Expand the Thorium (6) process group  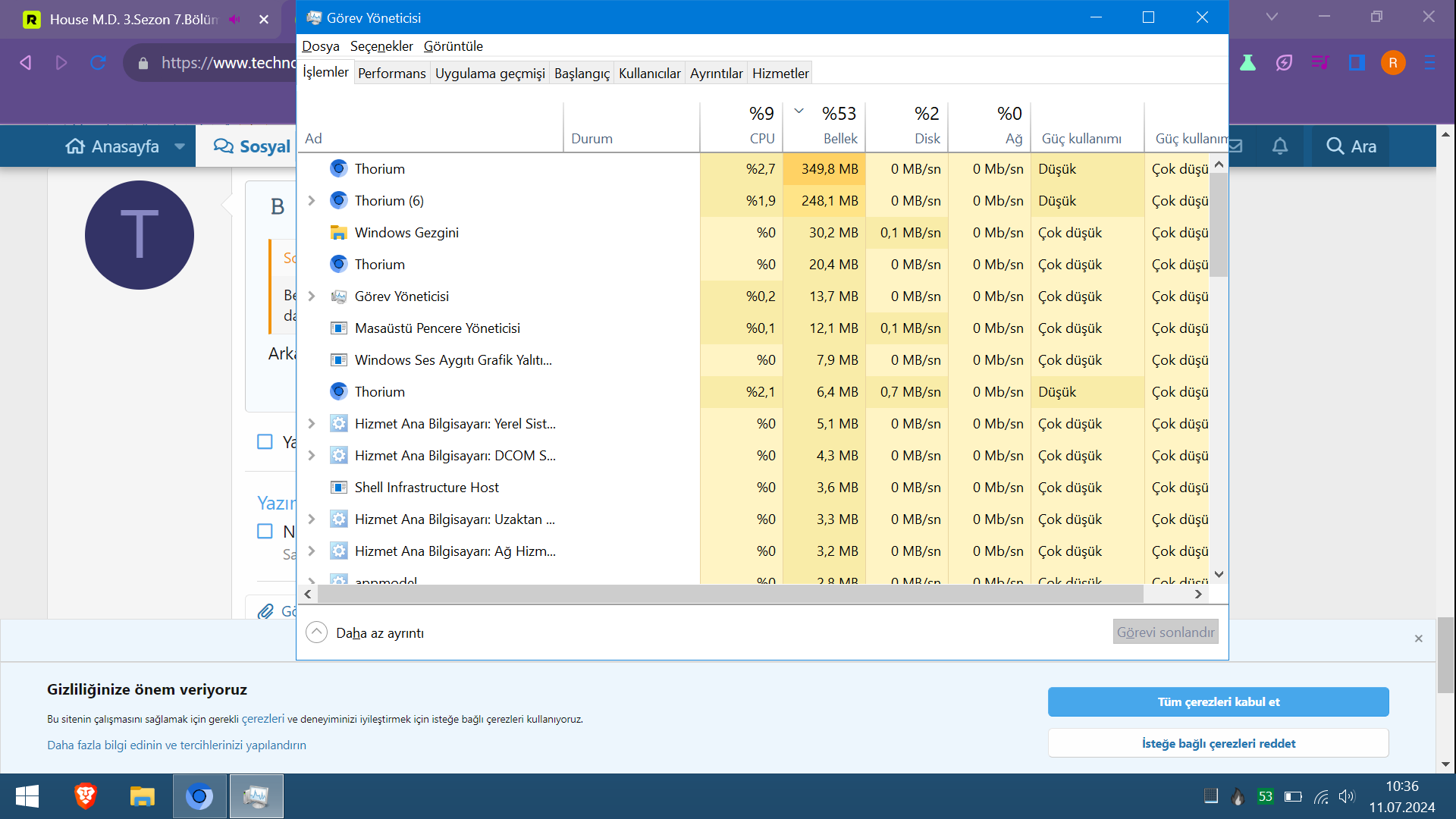[x=311, y=201]
